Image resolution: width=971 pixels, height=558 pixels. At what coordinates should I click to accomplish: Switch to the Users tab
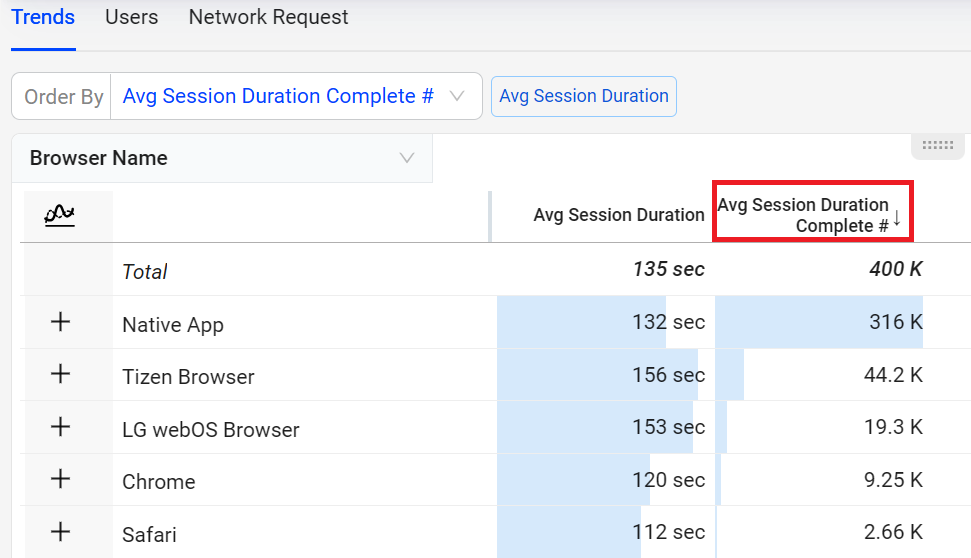click(x=131, y=17)
